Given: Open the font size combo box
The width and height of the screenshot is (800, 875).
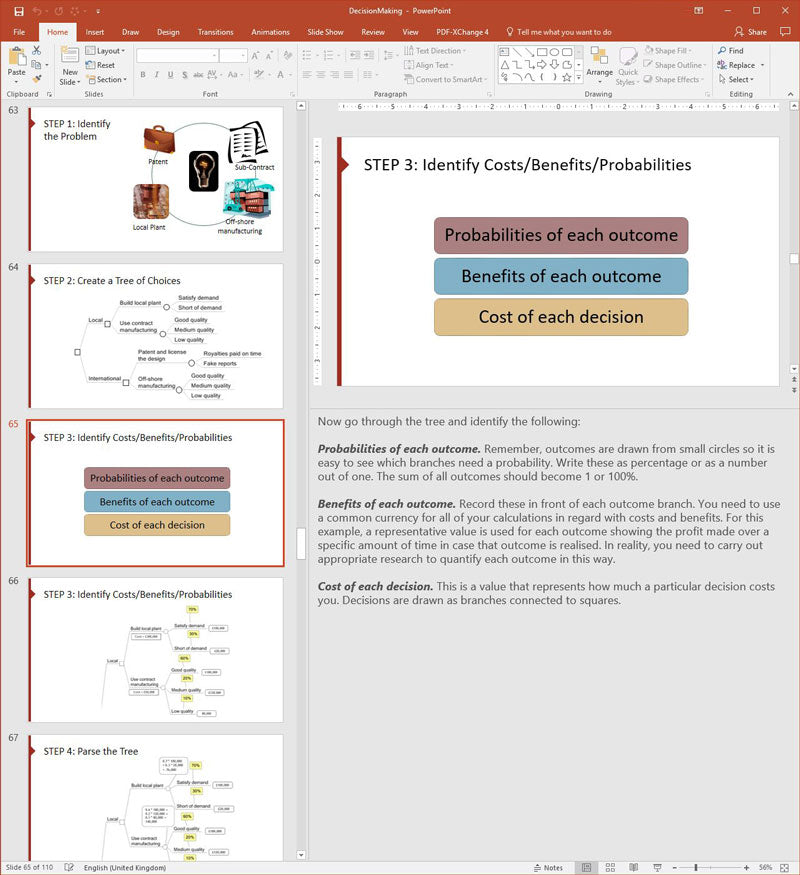Looking at the screenshot, I should pyautogui.click(x=233, y=56).
